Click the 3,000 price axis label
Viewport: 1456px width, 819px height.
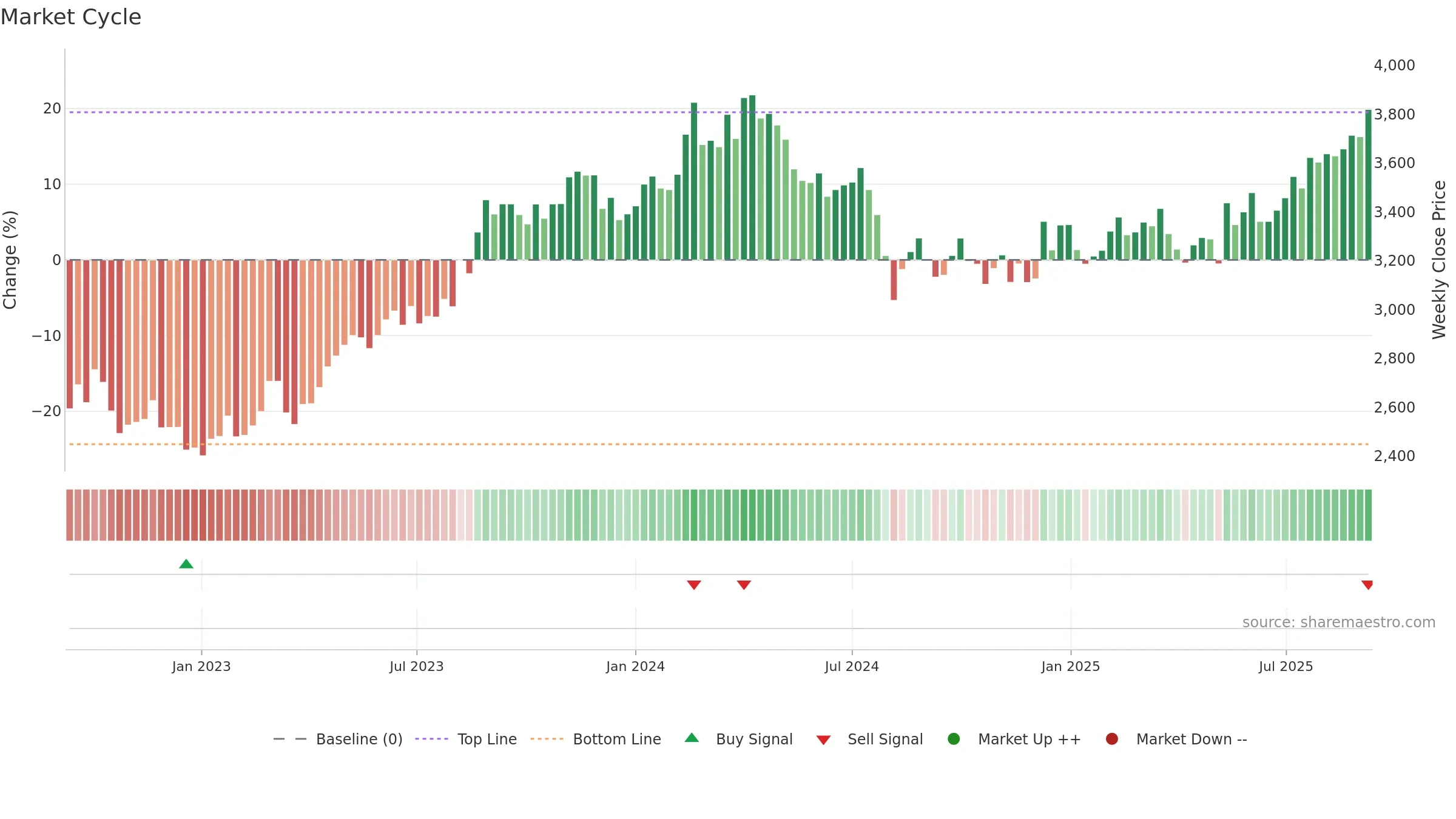click(1394, 310)
